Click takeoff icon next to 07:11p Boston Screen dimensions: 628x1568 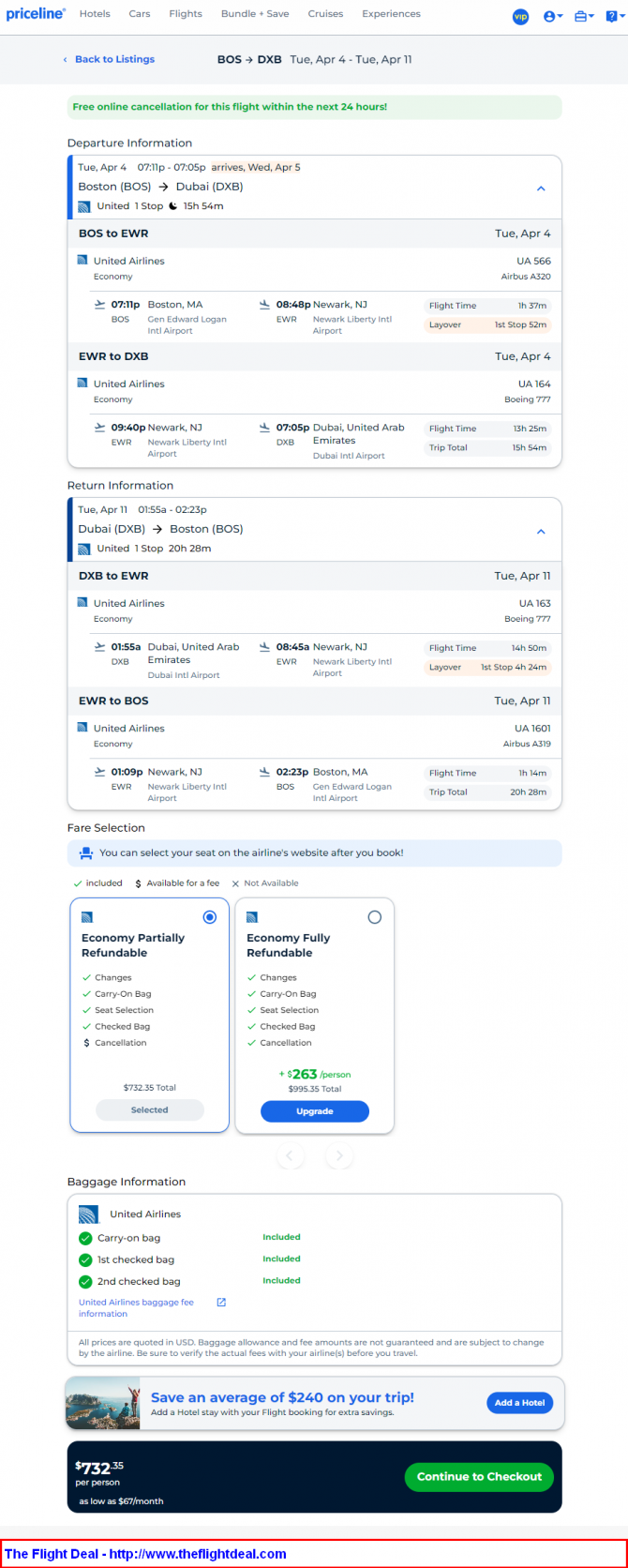100,305
